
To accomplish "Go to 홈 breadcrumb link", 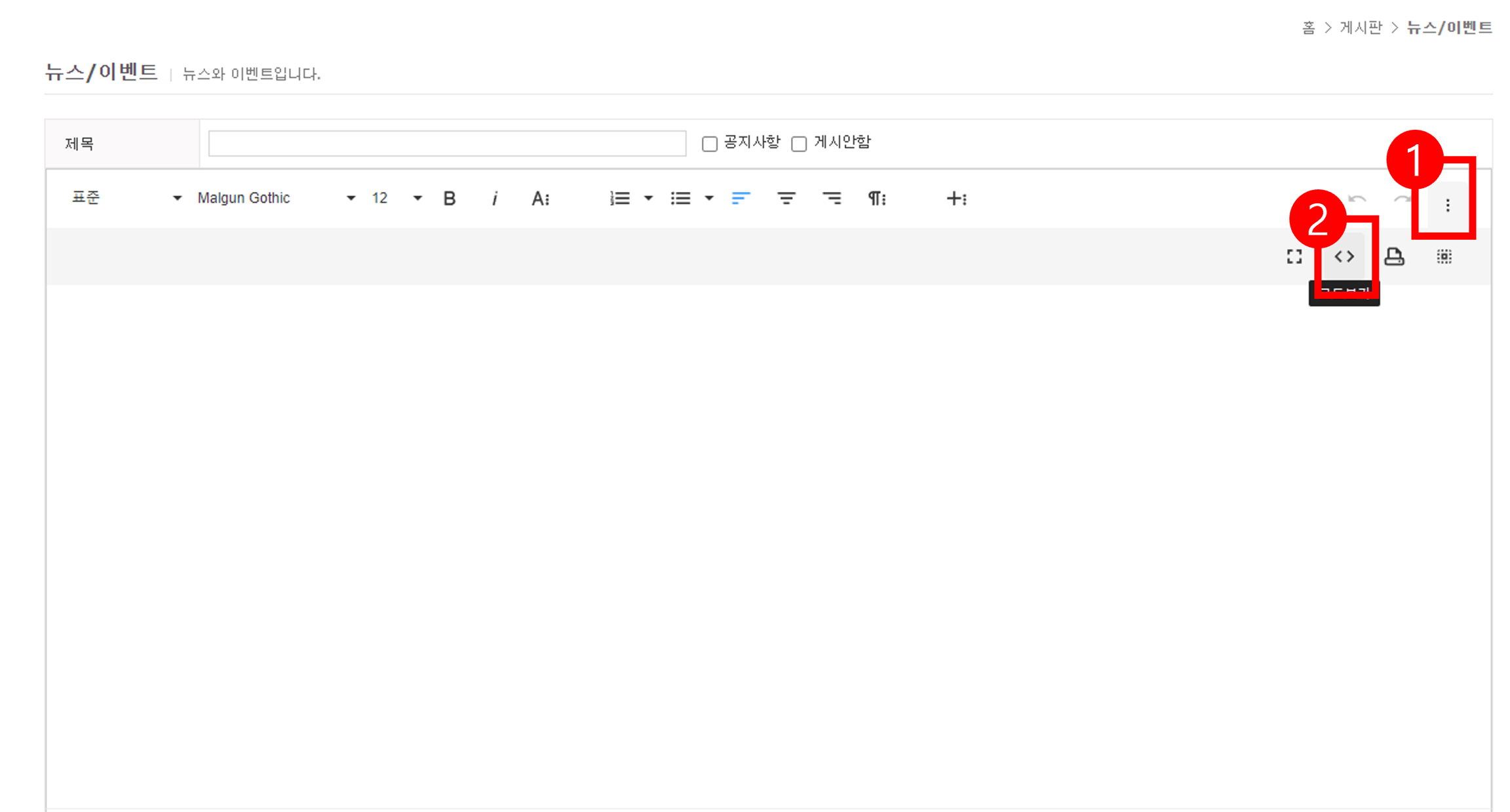I will pos(1308,28).
